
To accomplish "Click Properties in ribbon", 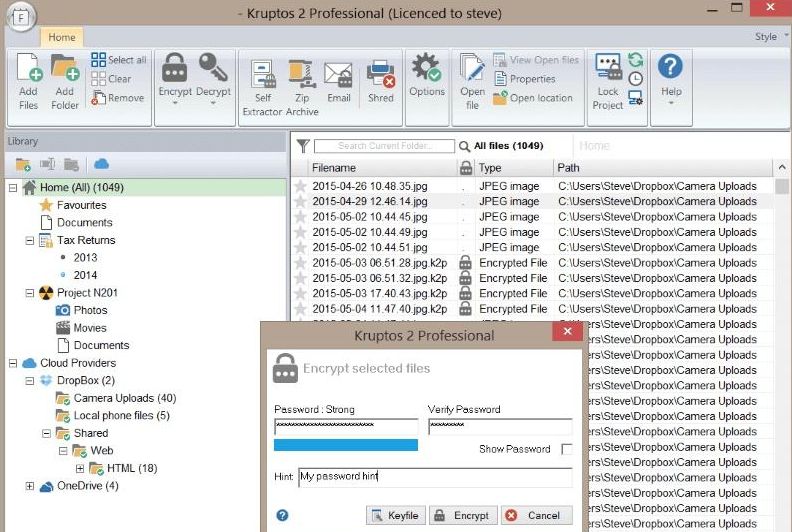I will coord(524,79).
